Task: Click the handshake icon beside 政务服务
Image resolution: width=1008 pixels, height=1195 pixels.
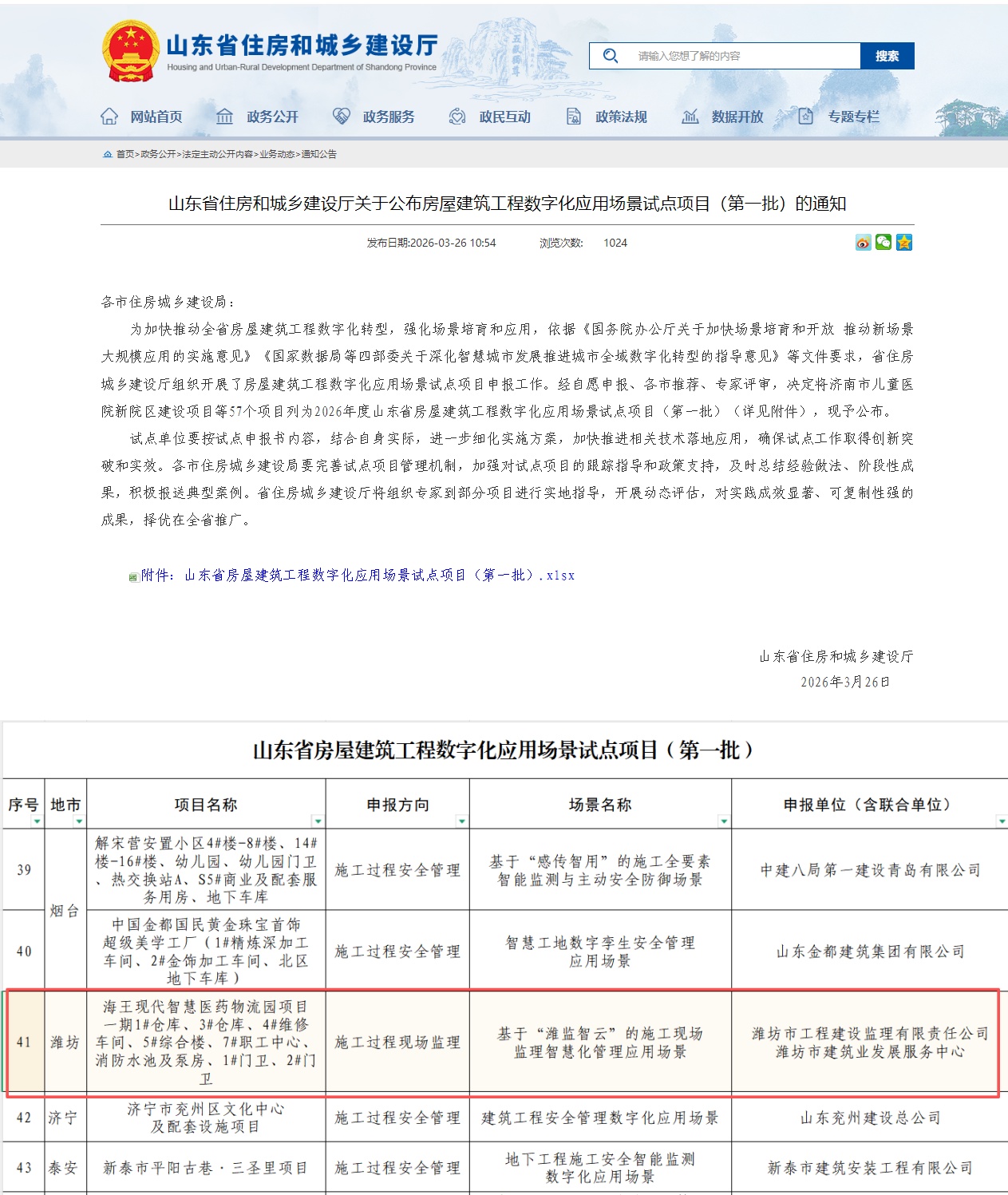Action: [x=342, y=116]
